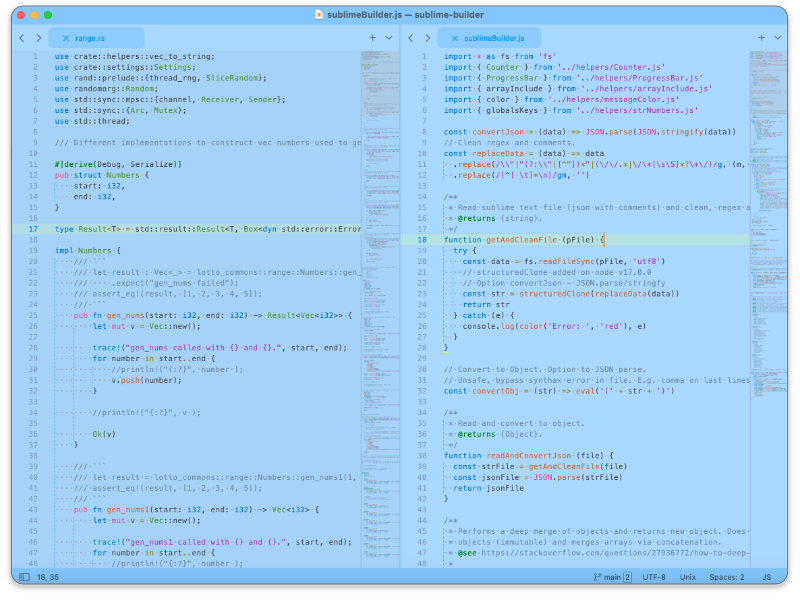This screenshot has height=600, width=800.
Task: Click line number 30 in sublimeBuilder.js gutter
Action: pyautogui.click(x=422, y=369)
